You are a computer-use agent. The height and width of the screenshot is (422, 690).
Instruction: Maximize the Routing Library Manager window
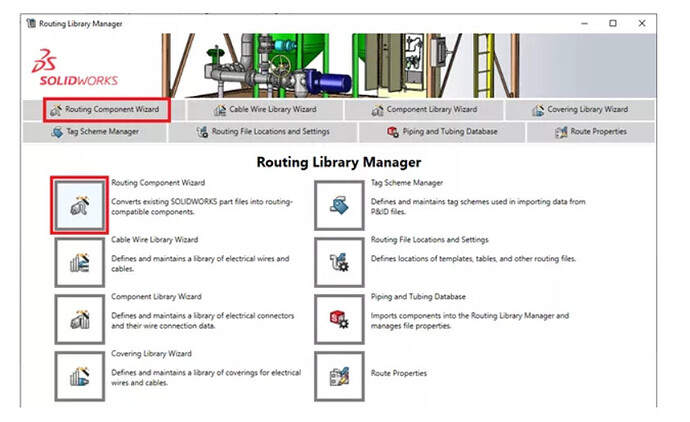[613, 23]
